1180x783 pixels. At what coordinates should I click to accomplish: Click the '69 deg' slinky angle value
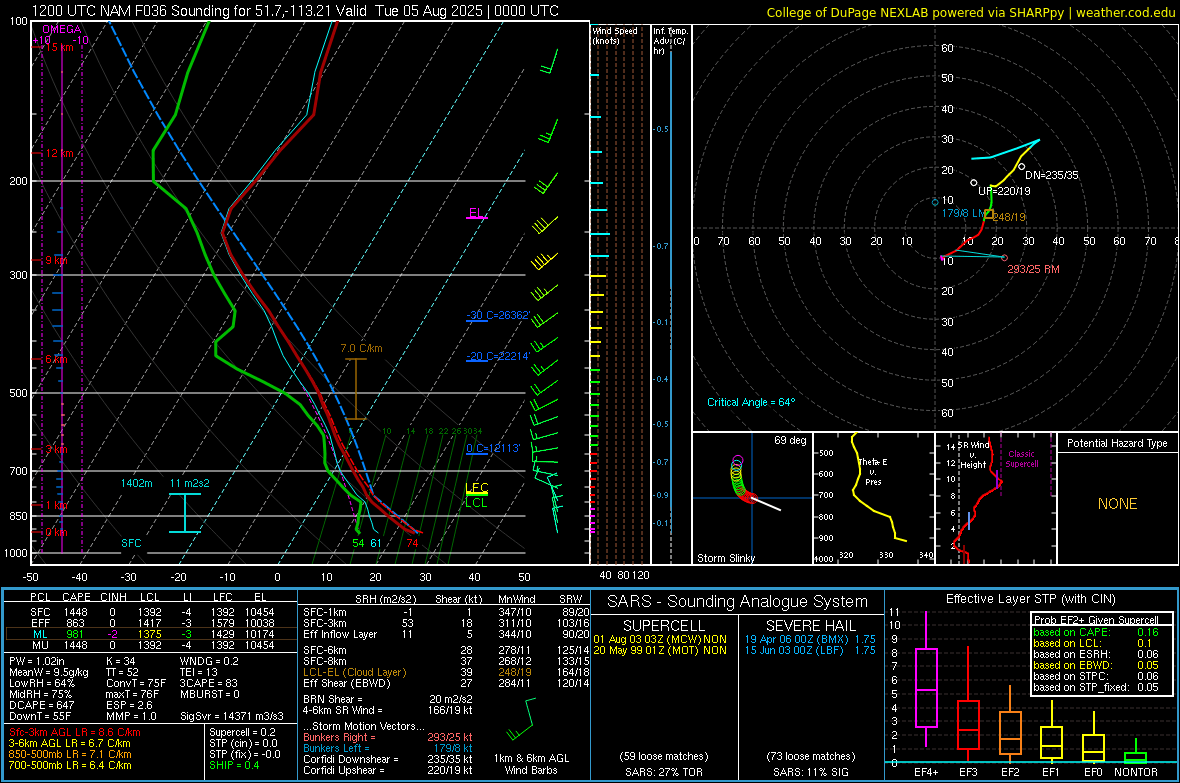(x=790, y=440)
